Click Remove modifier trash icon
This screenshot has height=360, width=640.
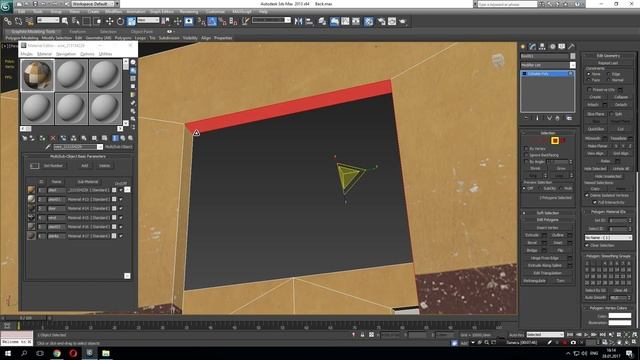558,118
